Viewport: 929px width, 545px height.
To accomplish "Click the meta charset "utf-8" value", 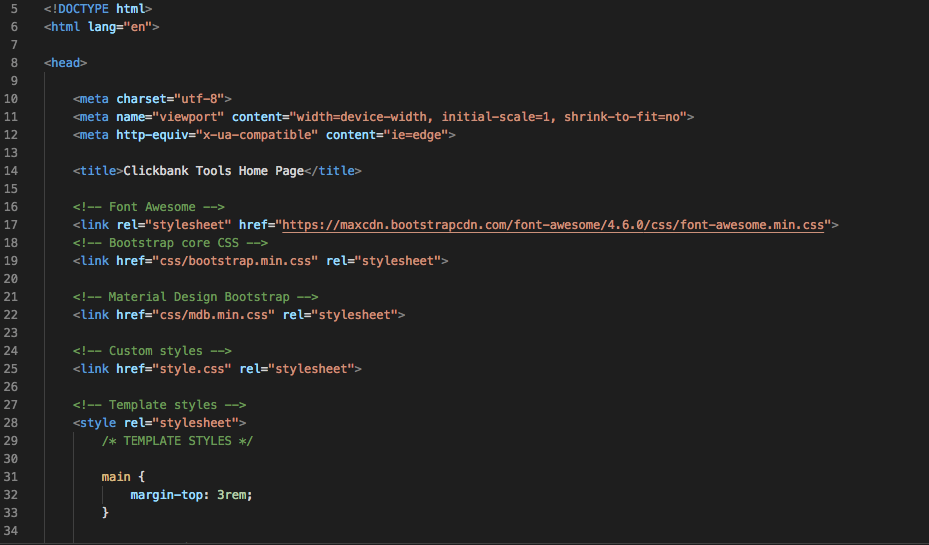I will [x=198, y=99].
